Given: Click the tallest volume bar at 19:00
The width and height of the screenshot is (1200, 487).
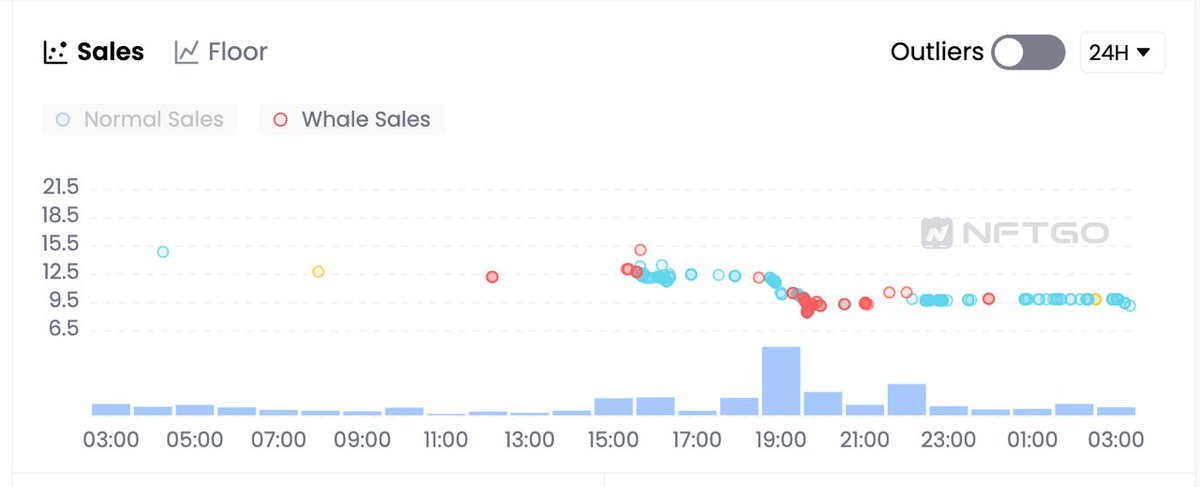Looking at the screenshot, I should (x=781, y=381).
